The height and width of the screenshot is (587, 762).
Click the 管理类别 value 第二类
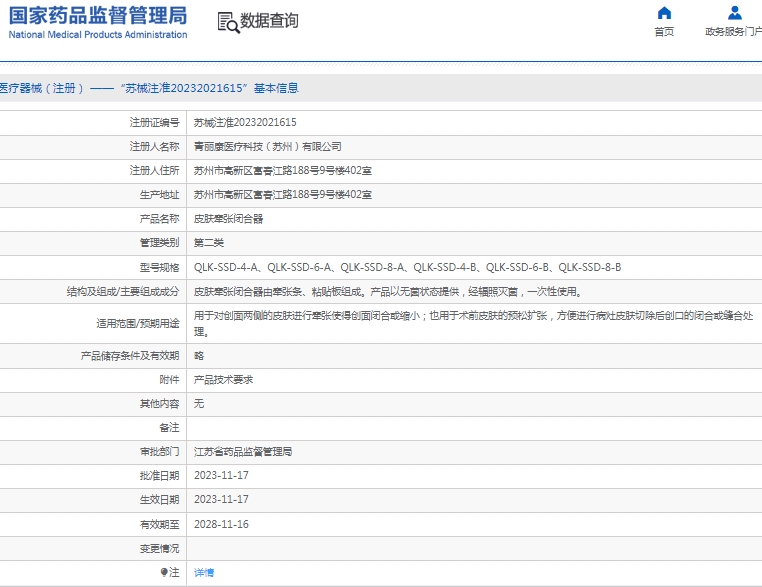(208, 242)
